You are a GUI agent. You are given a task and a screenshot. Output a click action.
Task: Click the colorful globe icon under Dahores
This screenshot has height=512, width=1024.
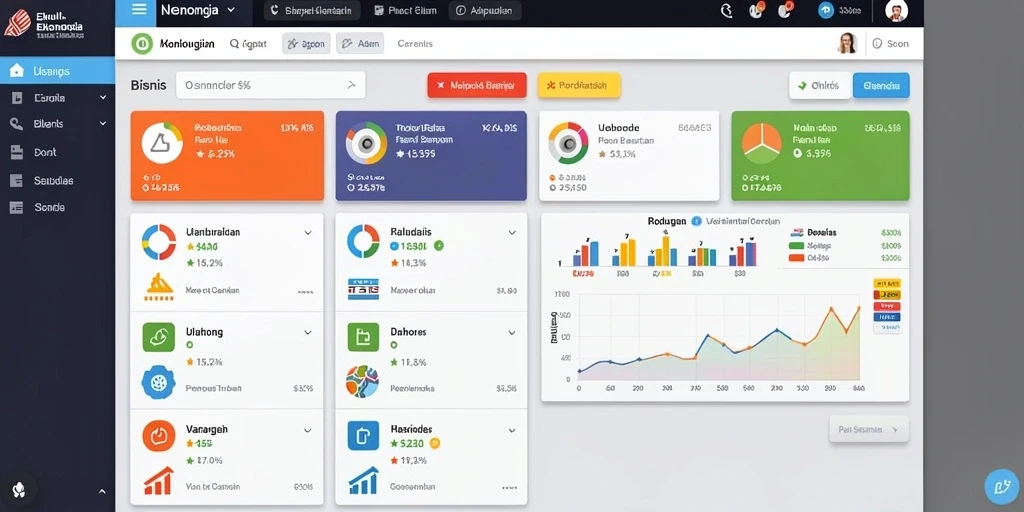point(363,382)
